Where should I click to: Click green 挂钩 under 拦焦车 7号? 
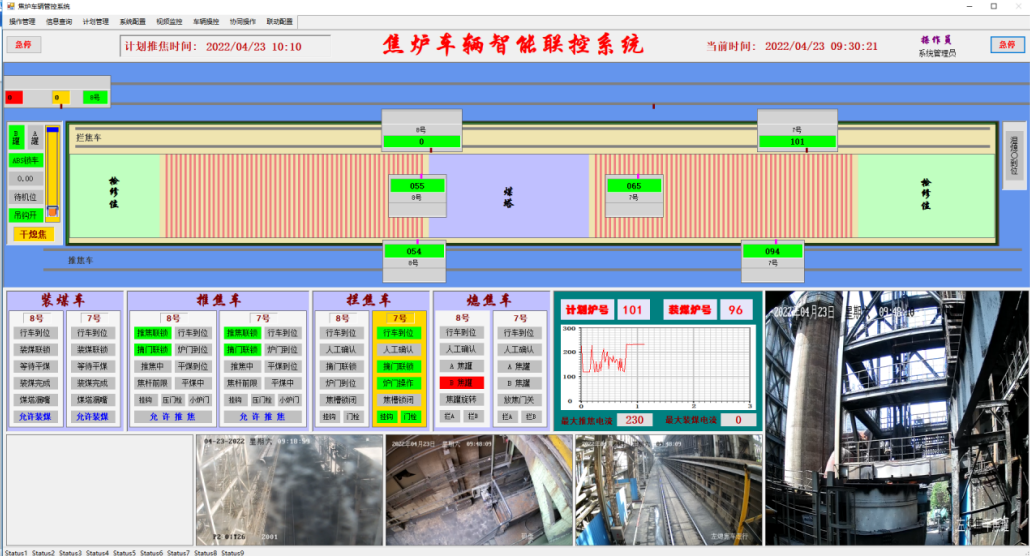tap(387, 417)
